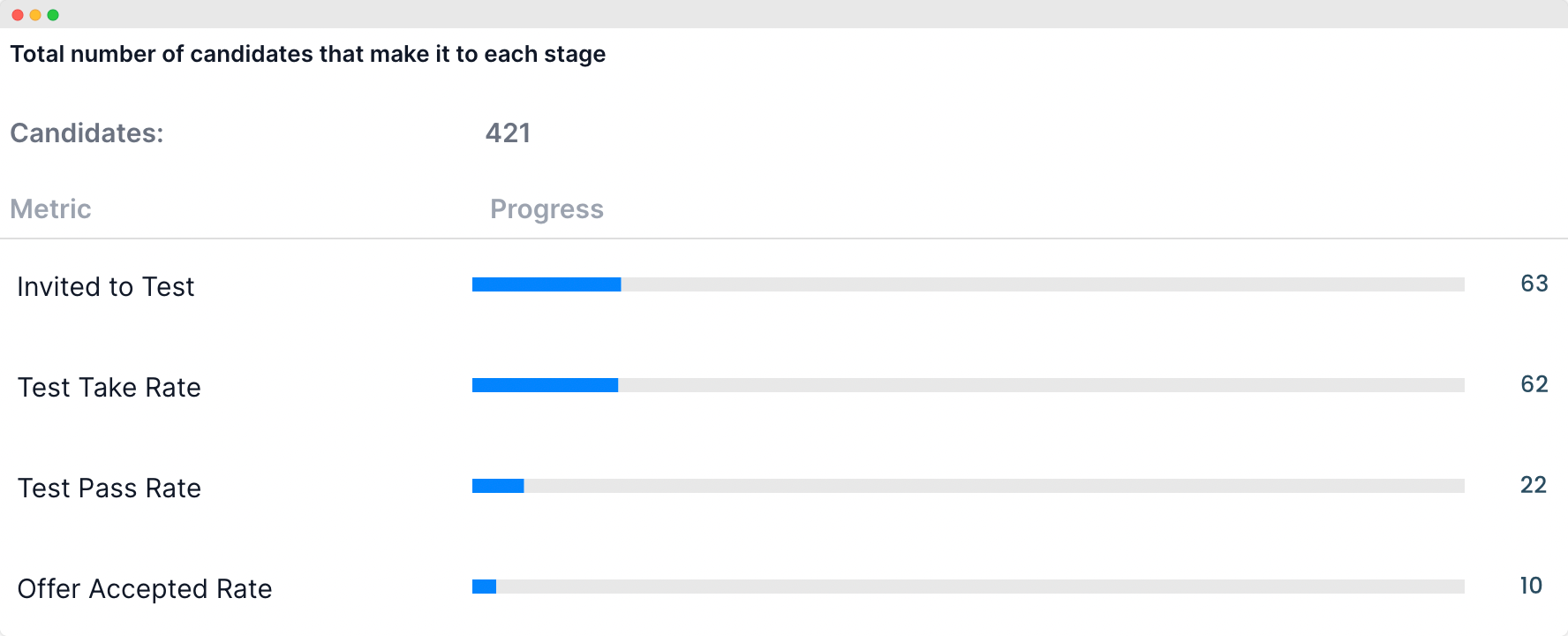Click the green maximize window button
The image size is (1568, 636).
point(53,15)
